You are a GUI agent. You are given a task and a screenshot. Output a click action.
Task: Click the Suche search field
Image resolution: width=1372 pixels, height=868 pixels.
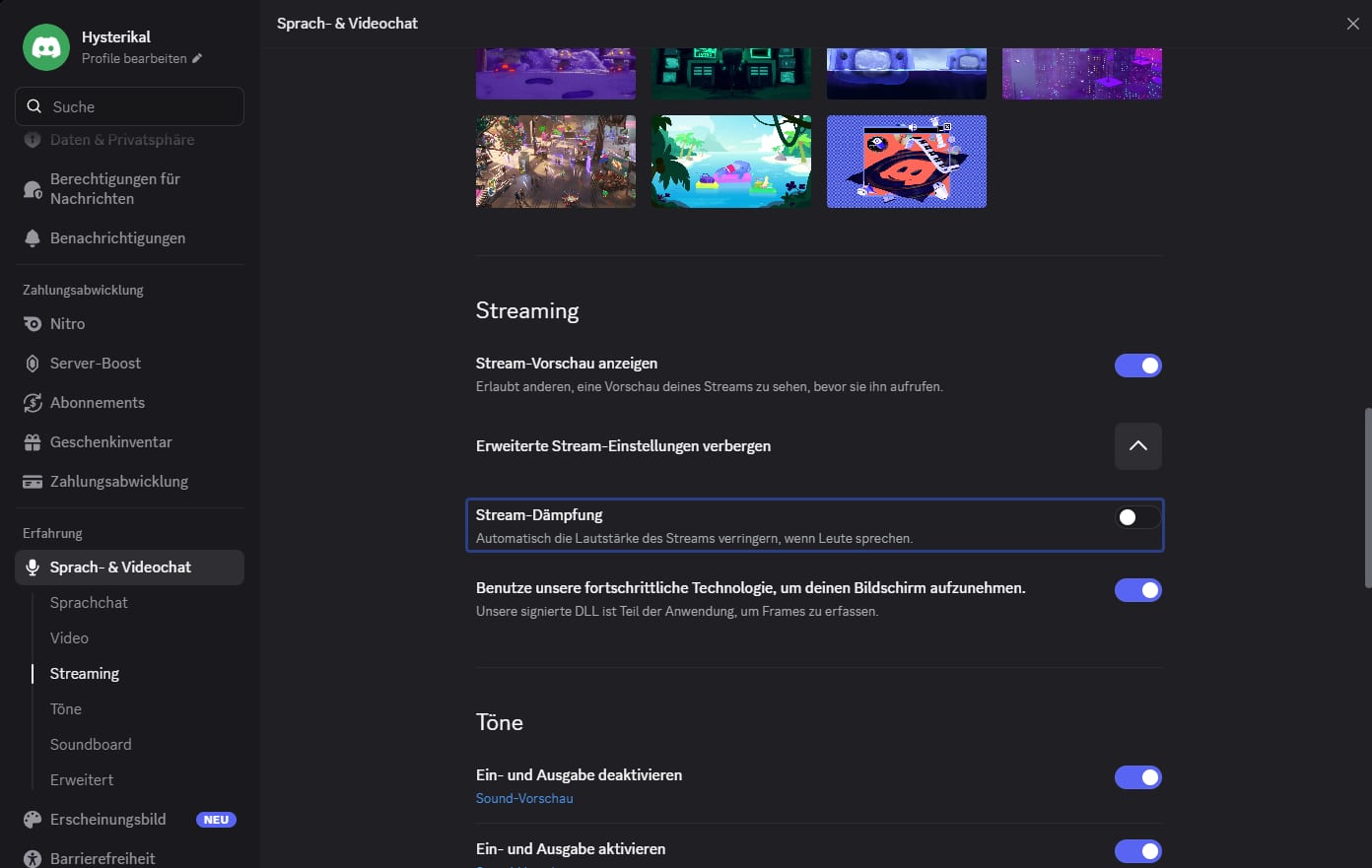point(129,106)
